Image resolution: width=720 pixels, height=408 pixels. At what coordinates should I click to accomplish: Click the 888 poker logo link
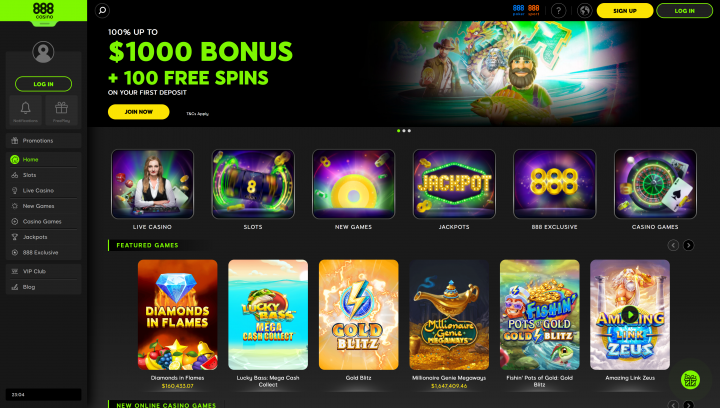[x=518, y=10]
